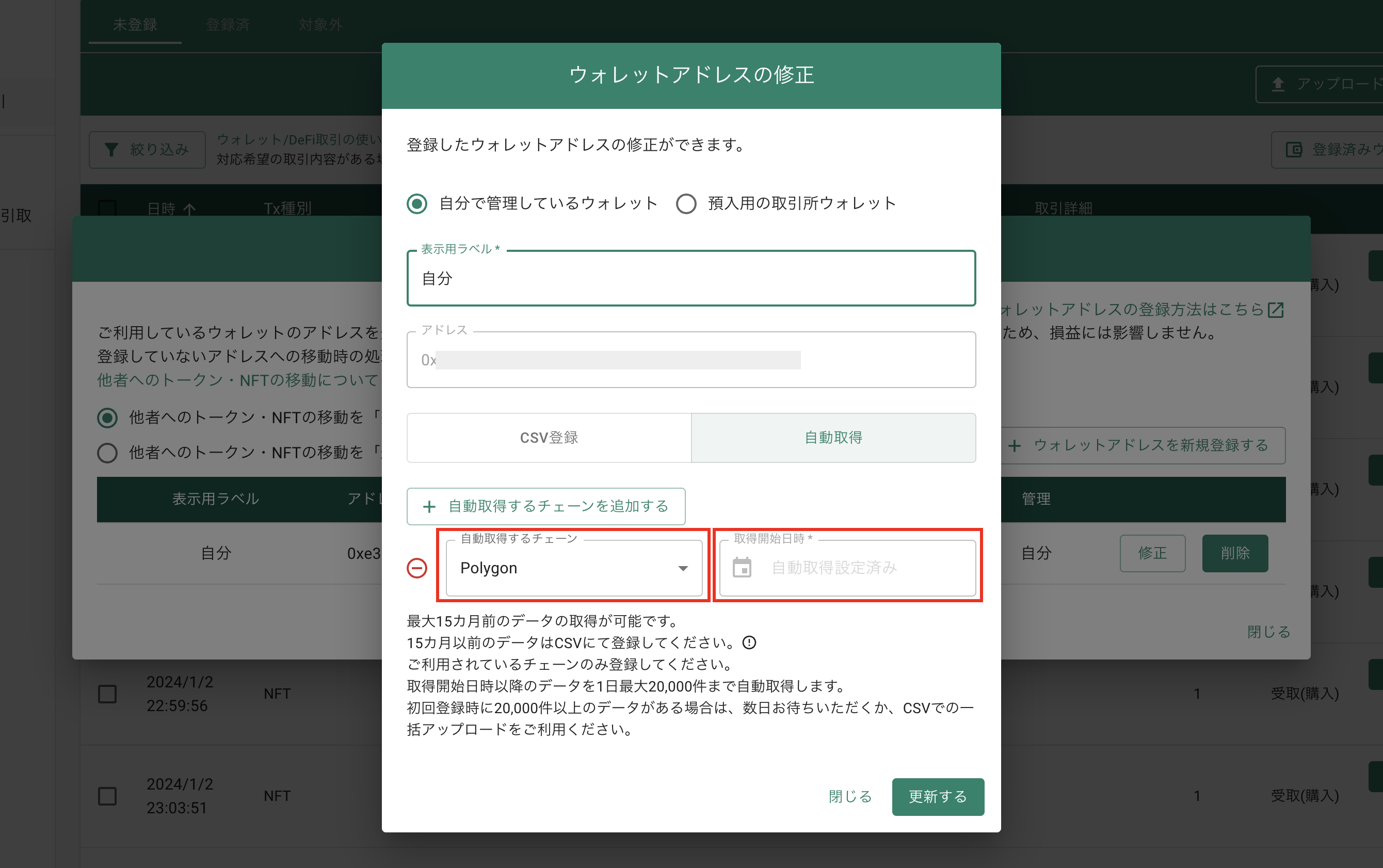Click the red remove-chain minus icon
1383x868 pixels.
point(417,568)
